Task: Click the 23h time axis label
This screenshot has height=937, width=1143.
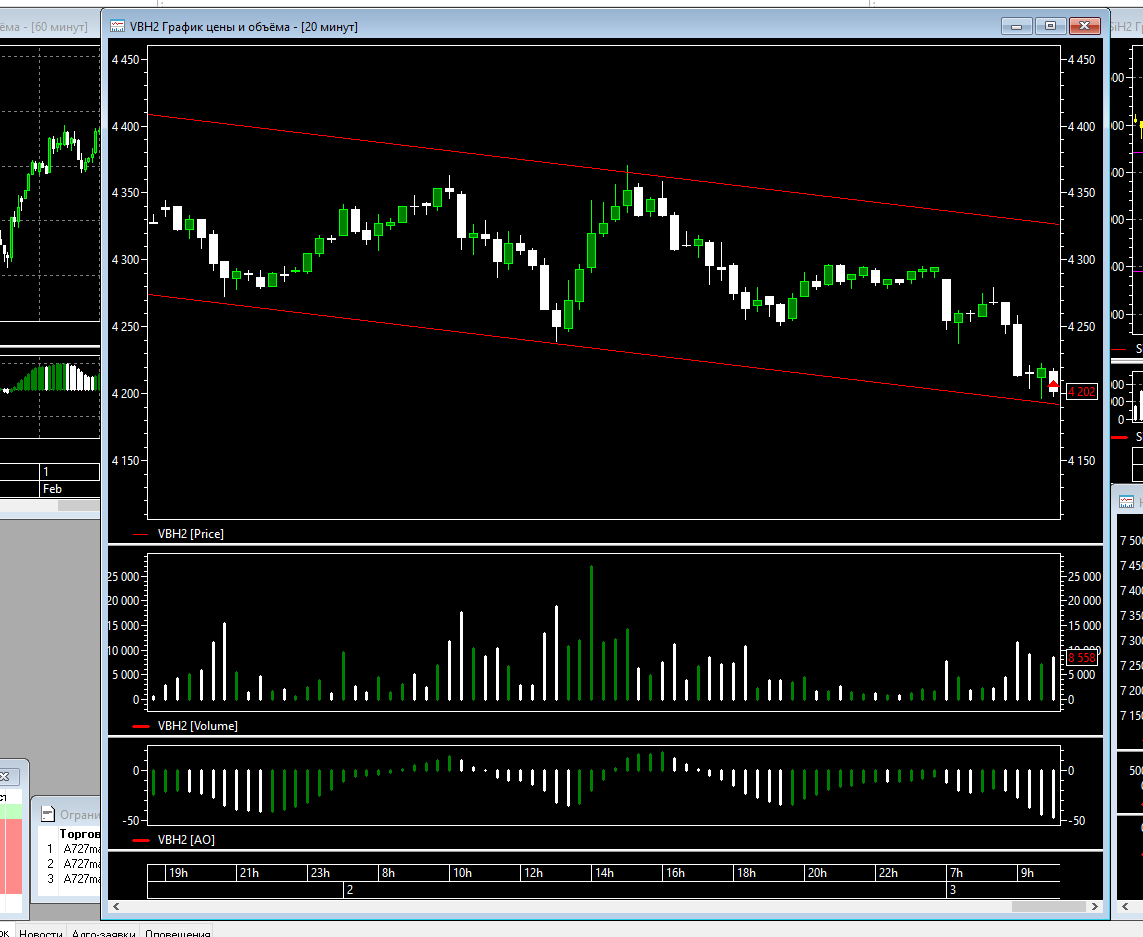Action: [320, 873]
